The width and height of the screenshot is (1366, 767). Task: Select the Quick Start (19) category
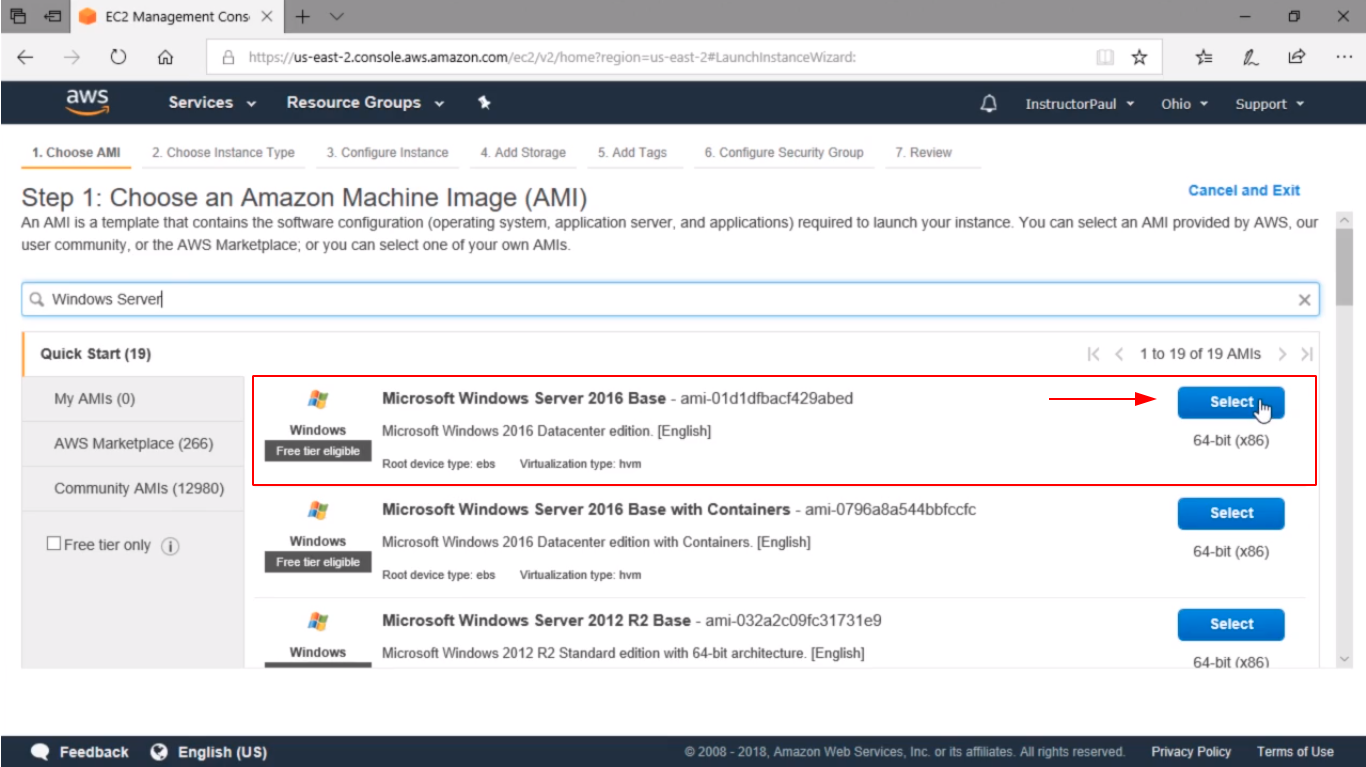(133, 354)
